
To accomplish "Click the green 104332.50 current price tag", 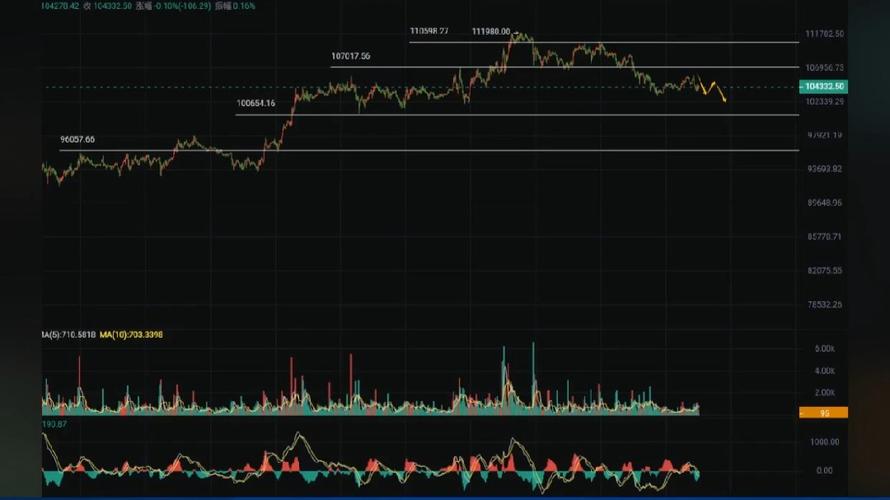I will click(x=823, y=86).
